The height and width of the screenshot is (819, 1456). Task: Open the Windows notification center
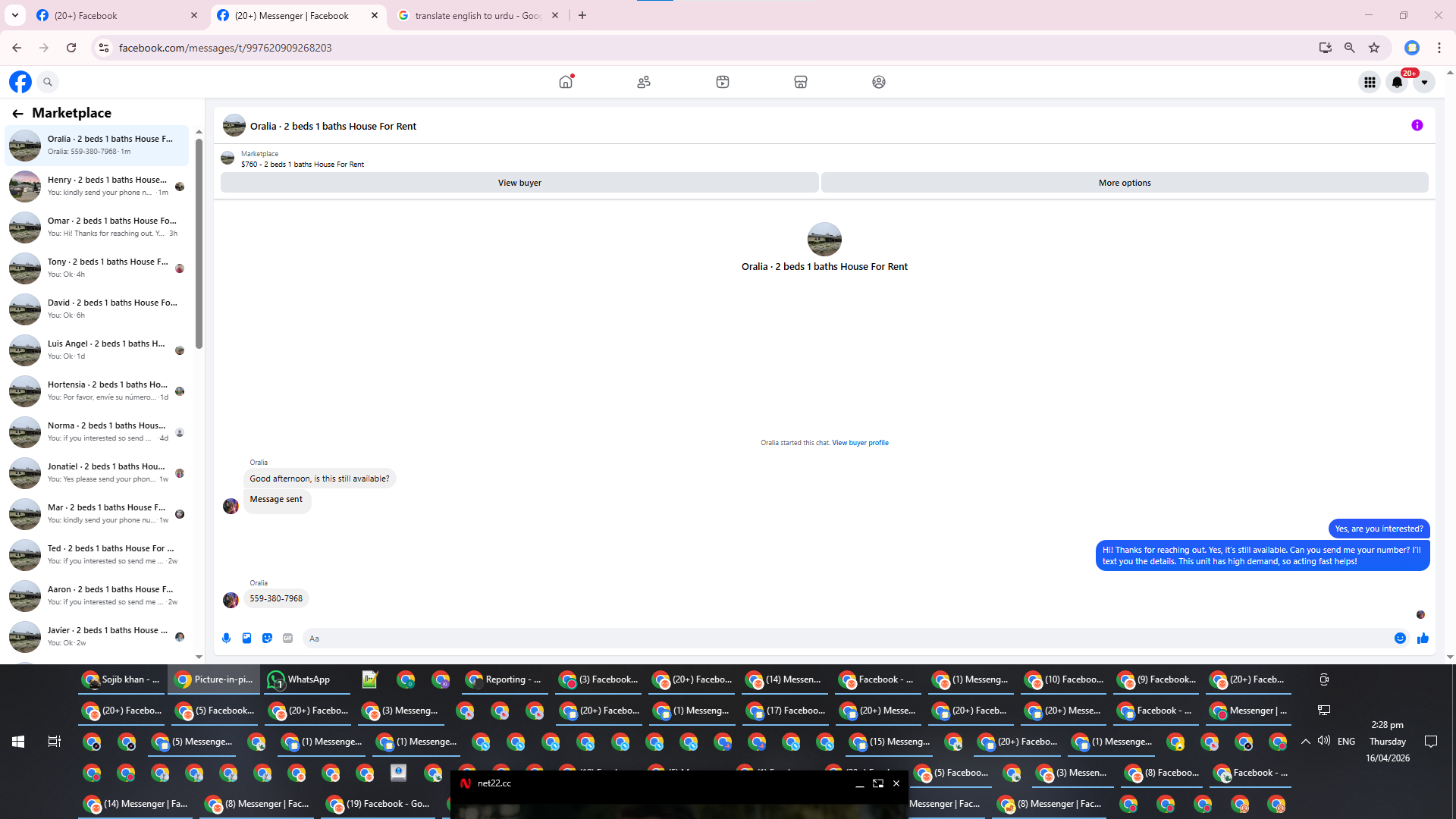(x=1431, y=742)
